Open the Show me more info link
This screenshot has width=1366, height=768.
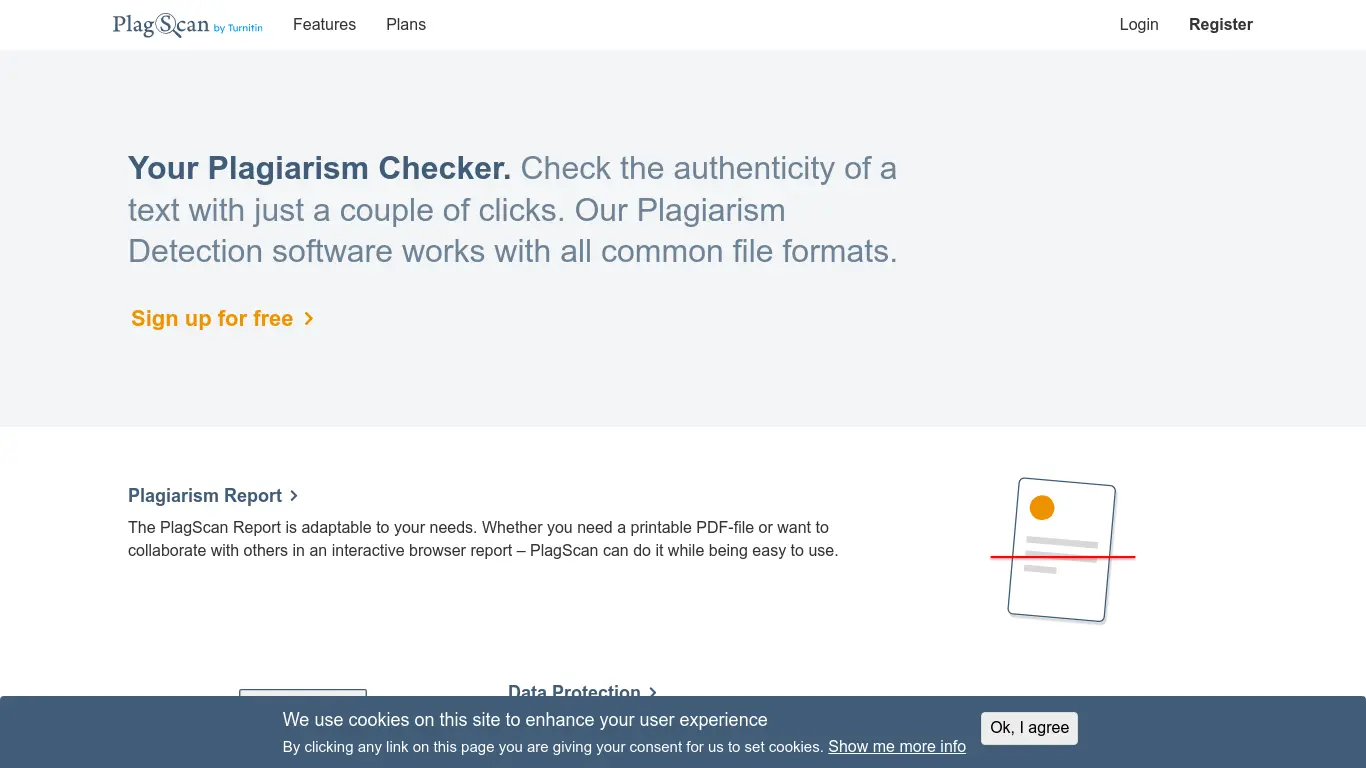pos(897,747)
